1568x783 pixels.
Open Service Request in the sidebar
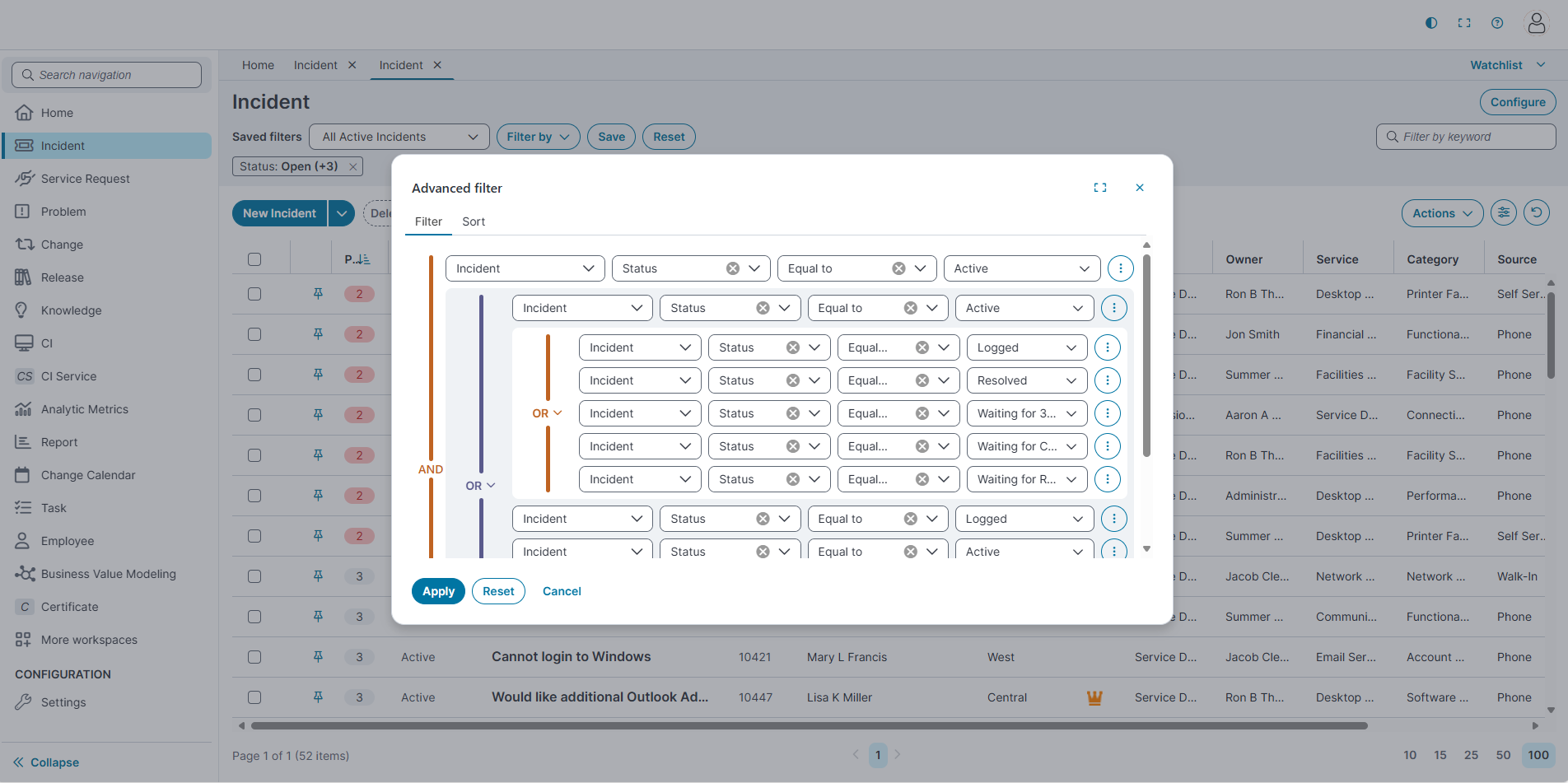click(x=85, y=179)
